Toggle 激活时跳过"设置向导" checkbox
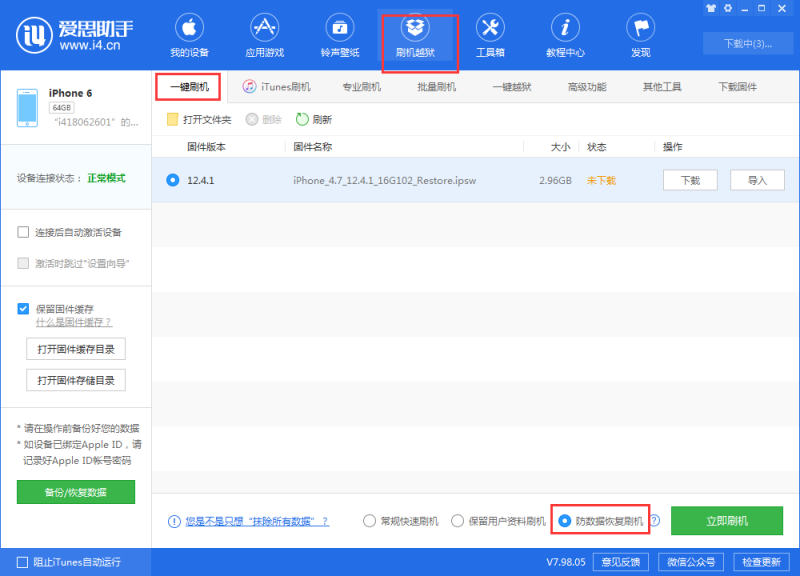Image resolution: width=800 pixels, height=576 pixels. click(23, 263)
